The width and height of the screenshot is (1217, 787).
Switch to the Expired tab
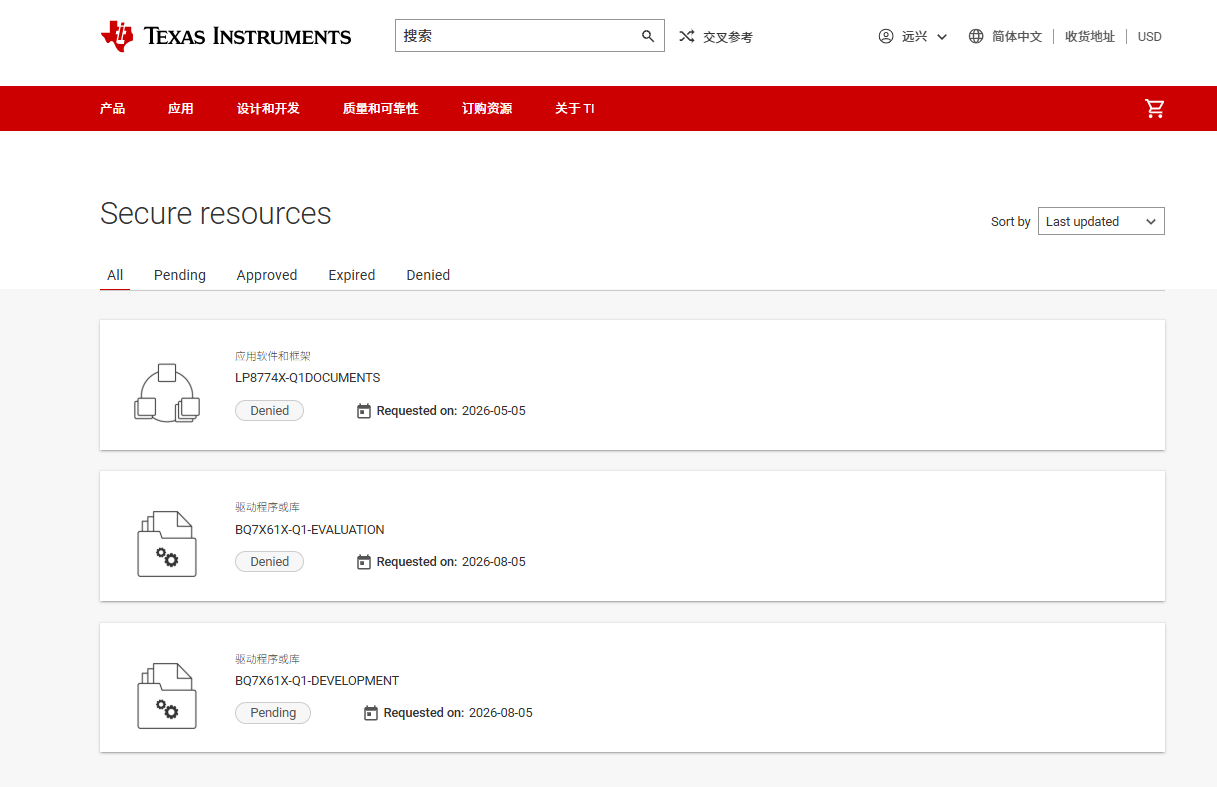point(352,275)
